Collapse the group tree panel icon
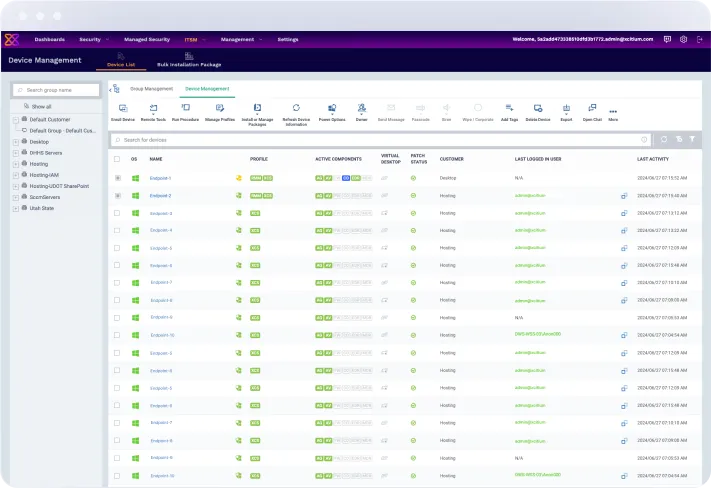Viewport: 711px width, 488px height. [x=115, y=89]
